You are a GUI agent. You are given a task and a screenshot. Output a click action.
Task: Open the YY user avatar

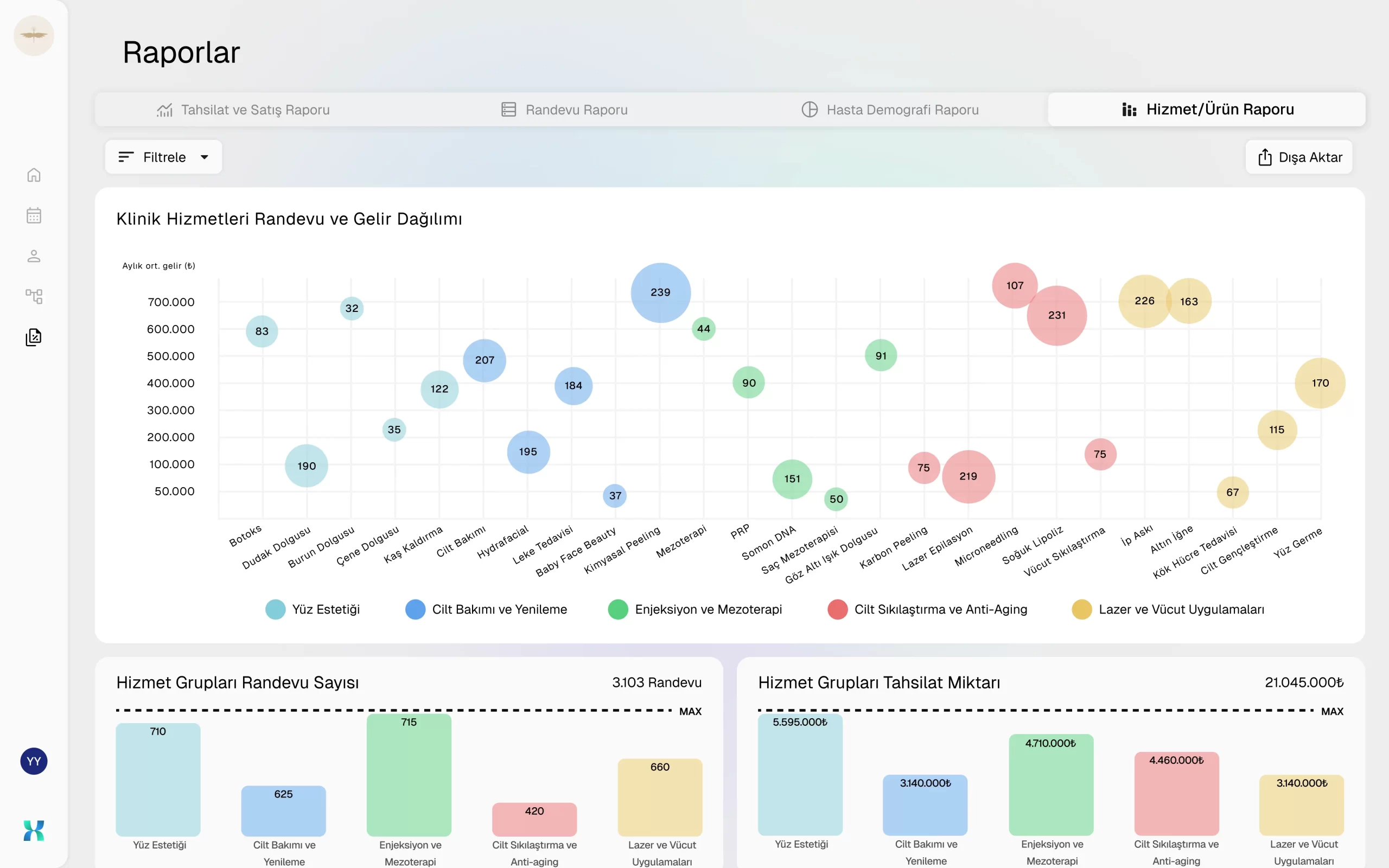(34, 761)
